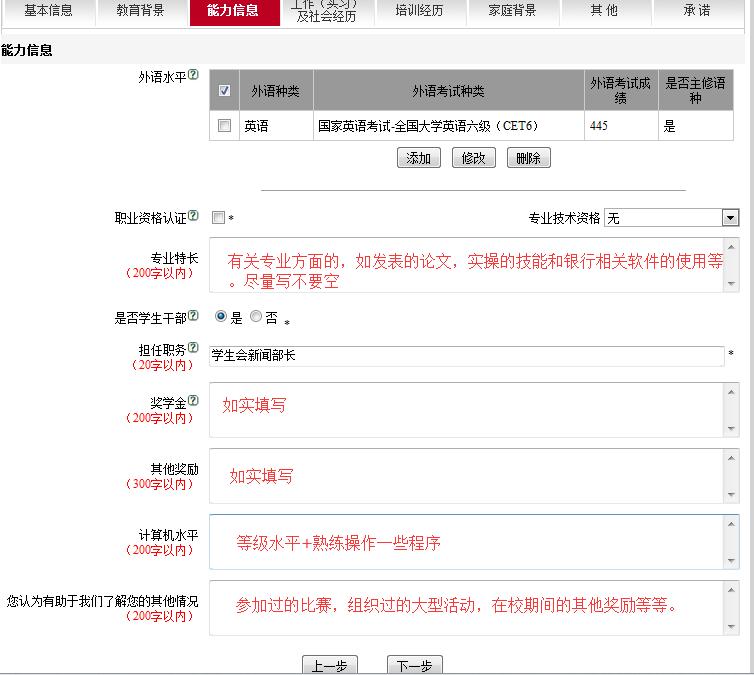Click the 删除 button
This screenshot has height=675, width=754.
click(x=528, y=158)
